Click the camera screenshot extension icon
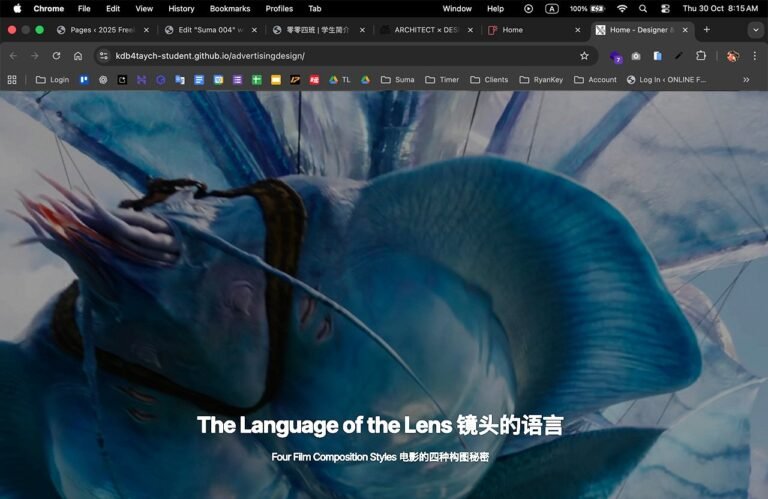The width and height of the screenshot is (768, 499). tap(636, 56)
